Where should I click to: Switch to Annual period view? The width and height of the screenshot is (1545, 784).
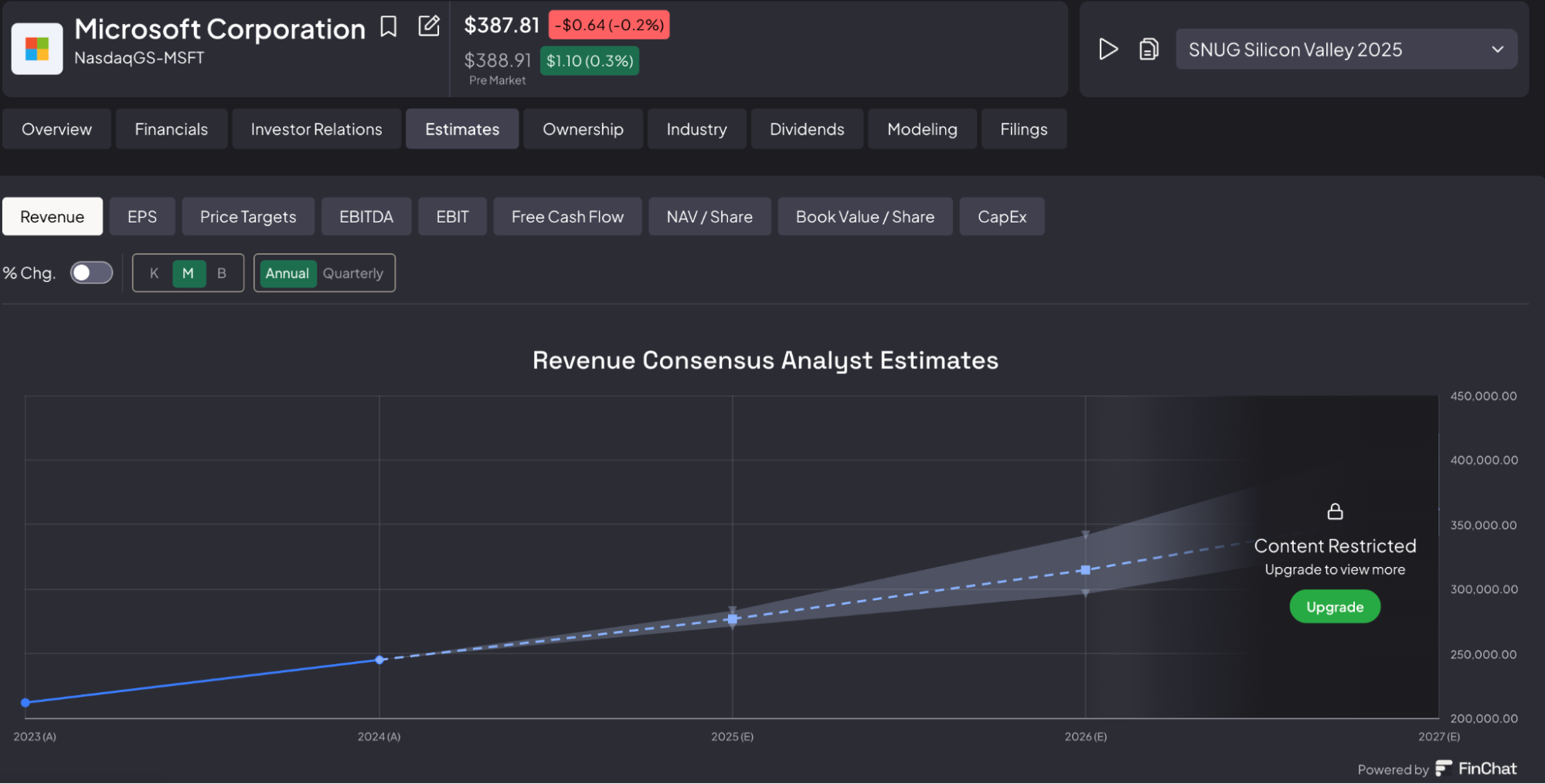[288, 273]
